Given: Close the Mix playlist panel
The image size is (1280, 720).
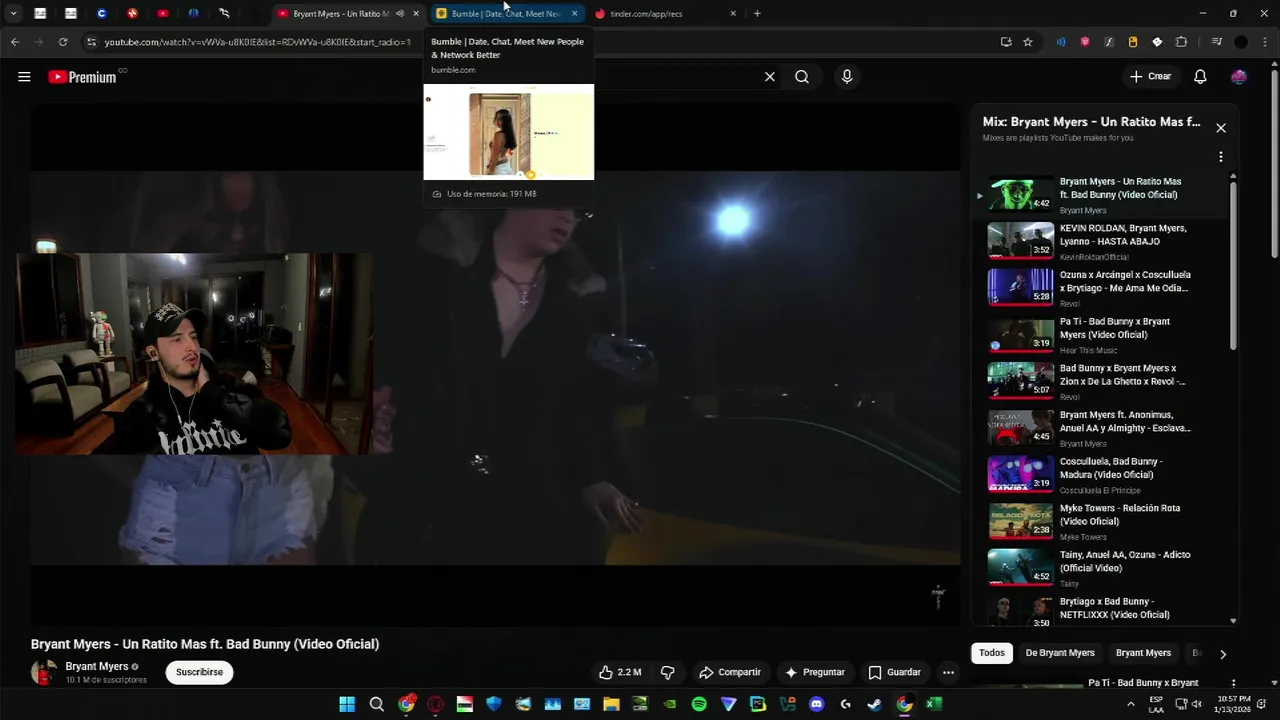Looking at the screenshot, I should pos(1220,128).
